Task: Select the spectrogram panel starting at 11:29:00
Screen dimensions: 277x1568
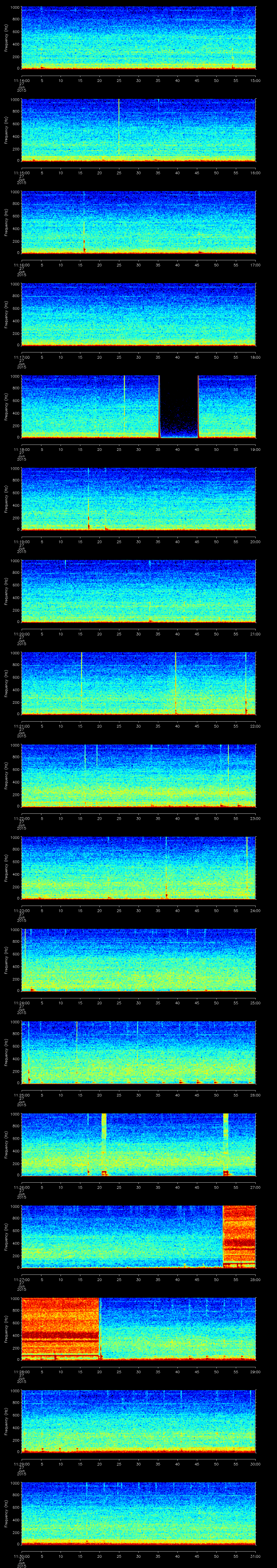Action: click(139, 1421)
